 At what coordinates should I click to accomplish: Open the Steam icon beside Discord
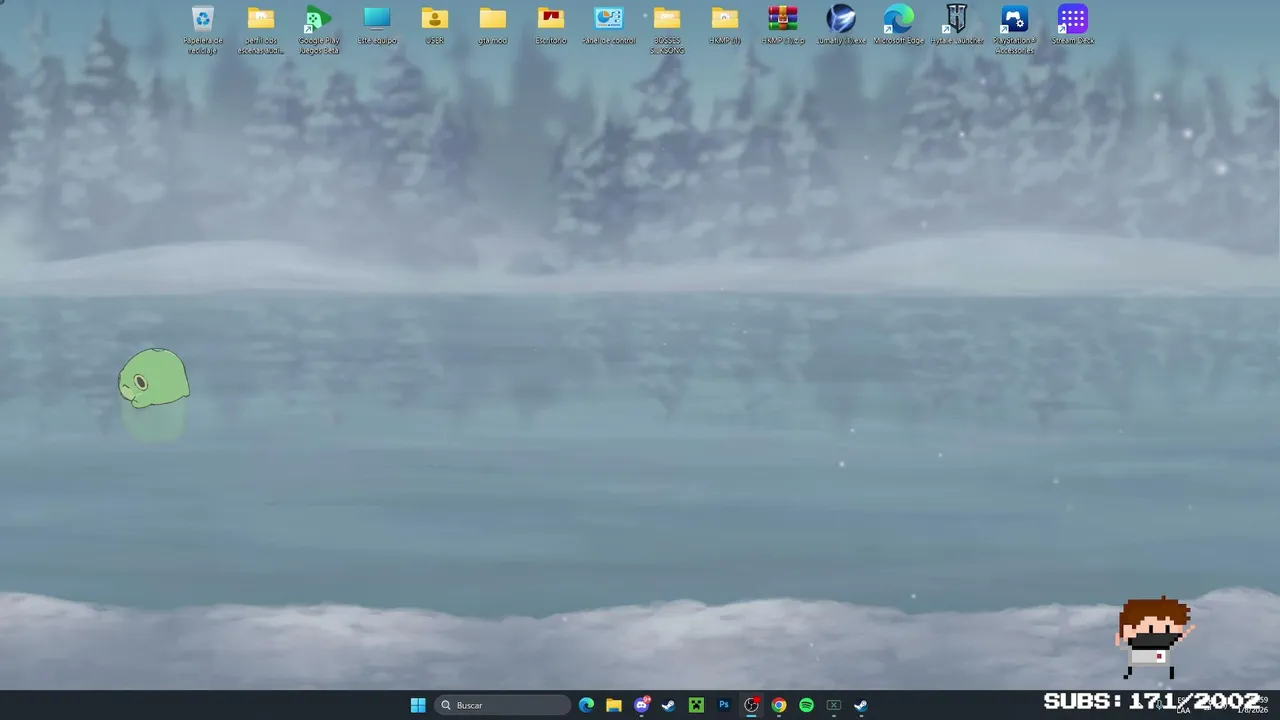tap(669, 705)
